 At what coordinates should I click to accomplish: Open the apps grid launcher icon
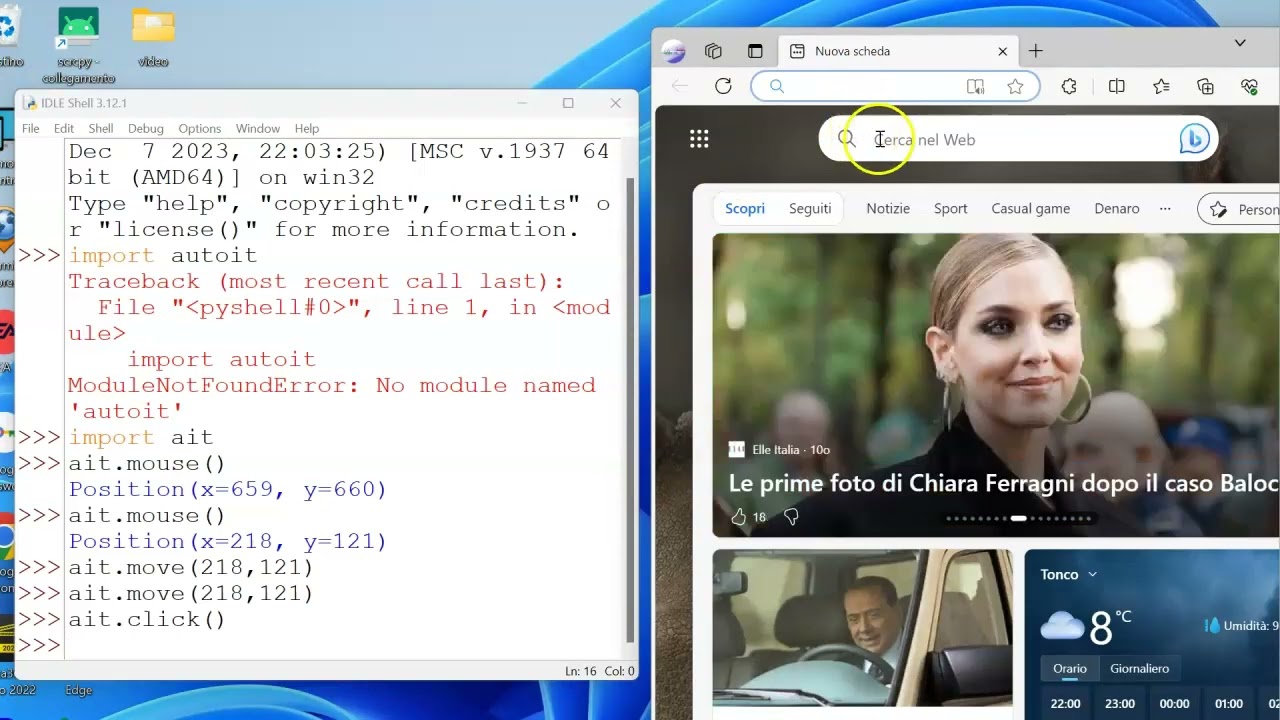[699, 139]
